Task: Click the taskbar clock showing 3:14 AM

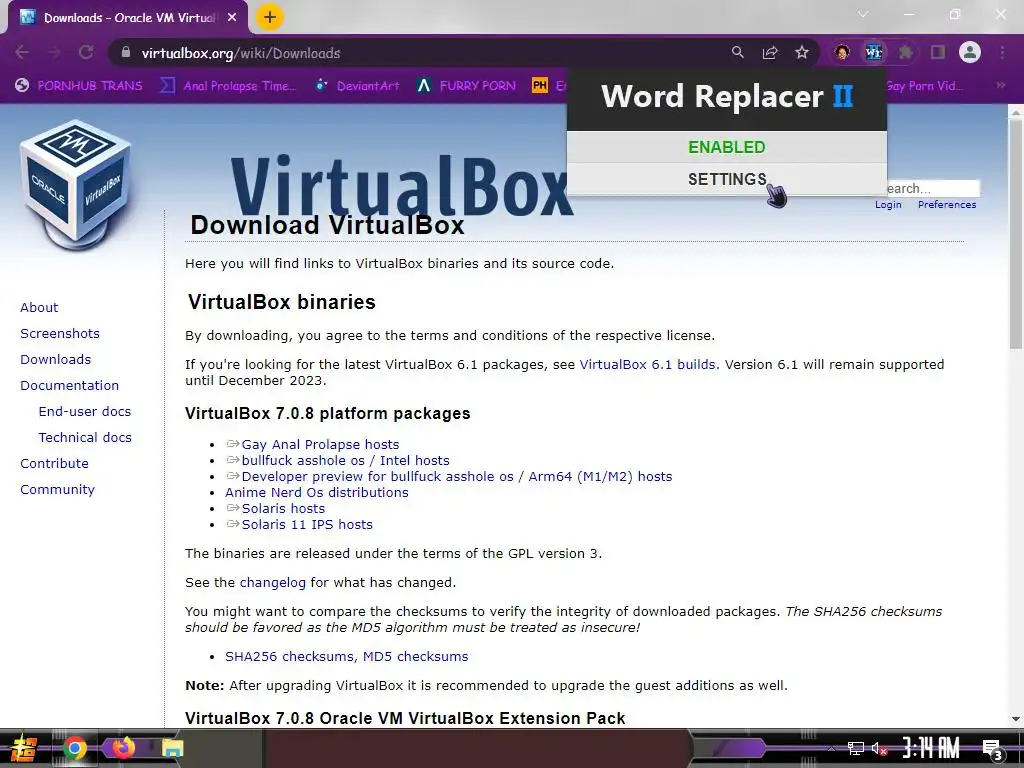Action: [931, 748]
